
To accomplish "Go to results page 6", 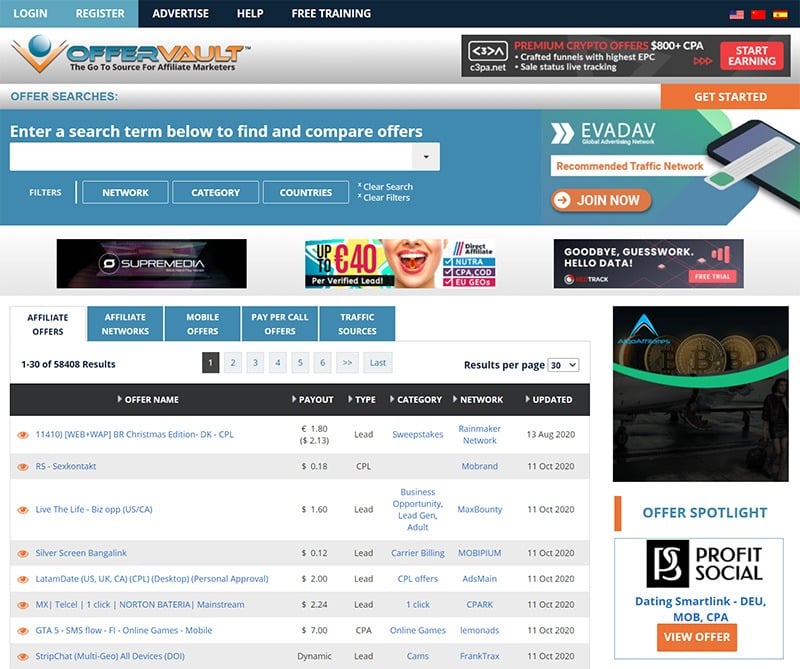I will coord(322,363).
